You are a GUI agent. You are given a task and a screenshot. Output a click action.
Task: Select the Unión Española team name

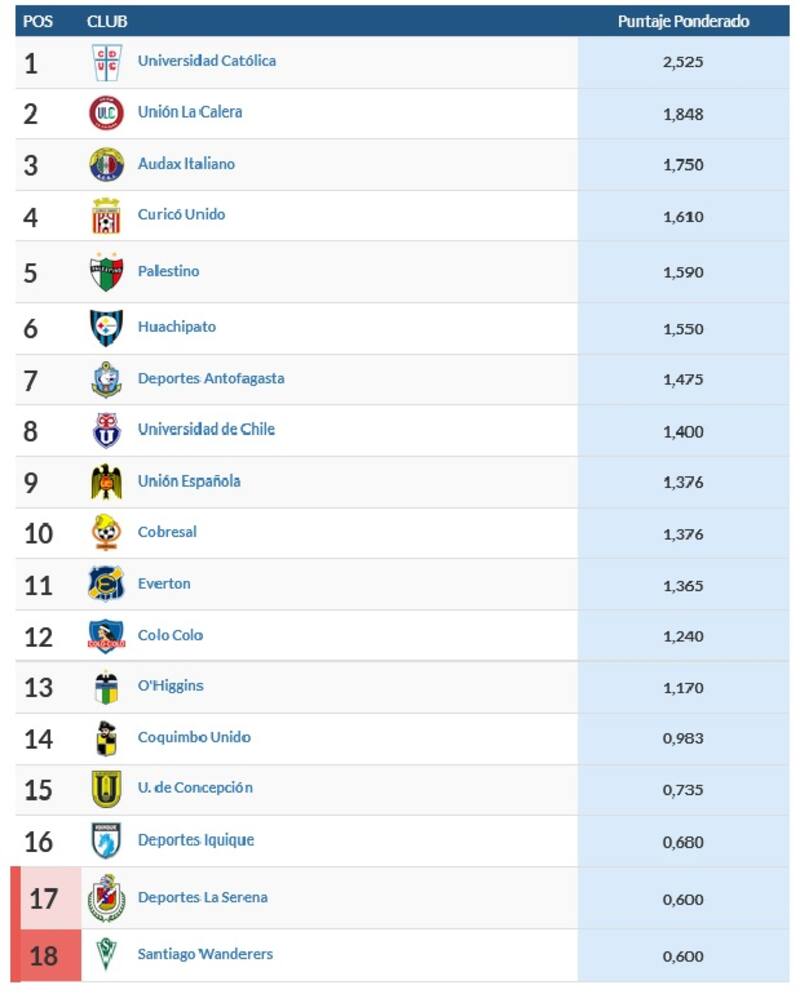(189, 481)
